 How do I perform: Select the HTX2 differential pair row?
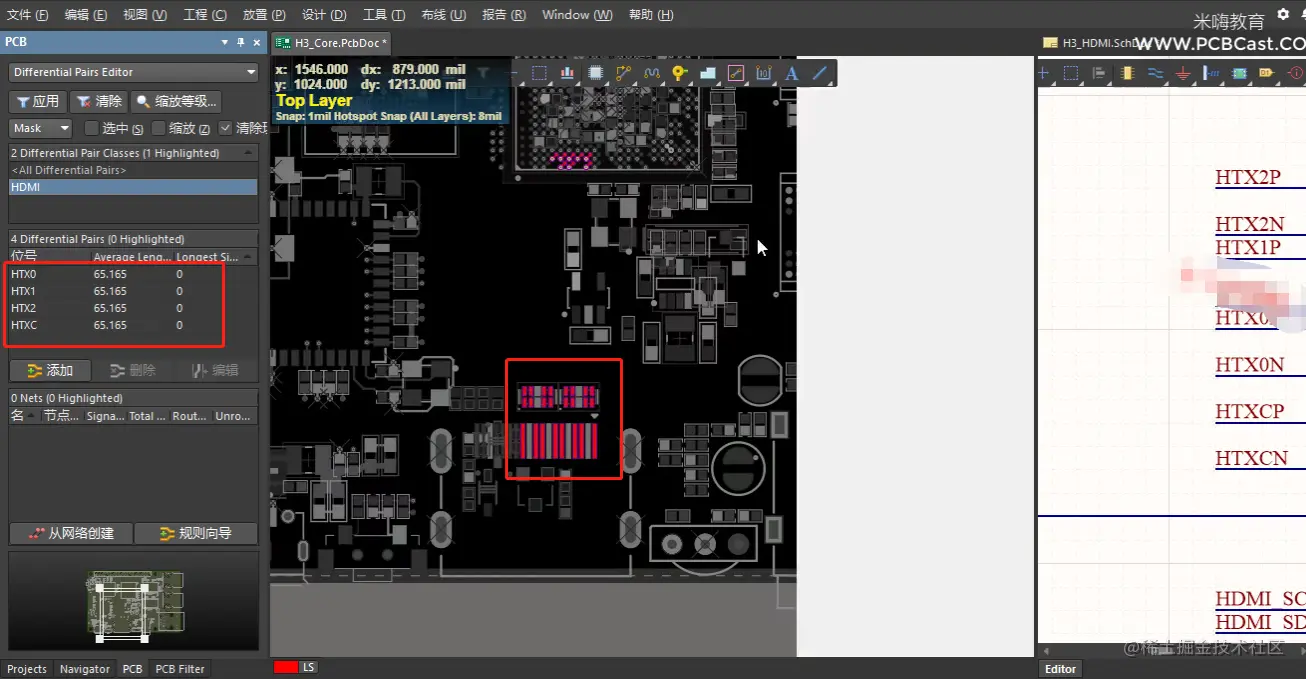pyautogui.click(x=134, y=307)
